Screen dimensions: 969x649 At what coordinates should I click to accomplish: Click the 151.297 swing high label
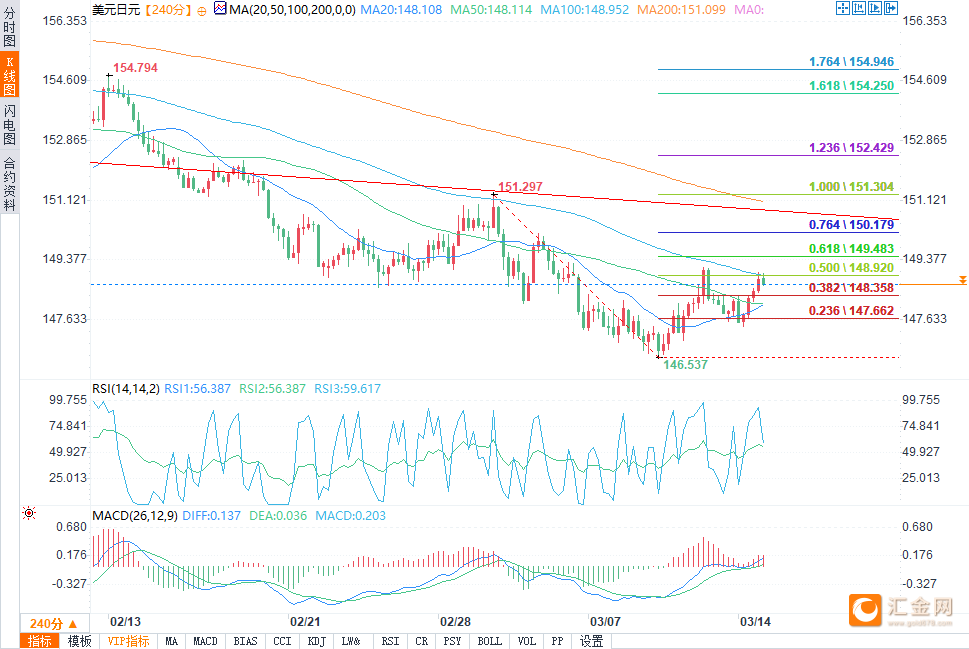click(520, 187)
